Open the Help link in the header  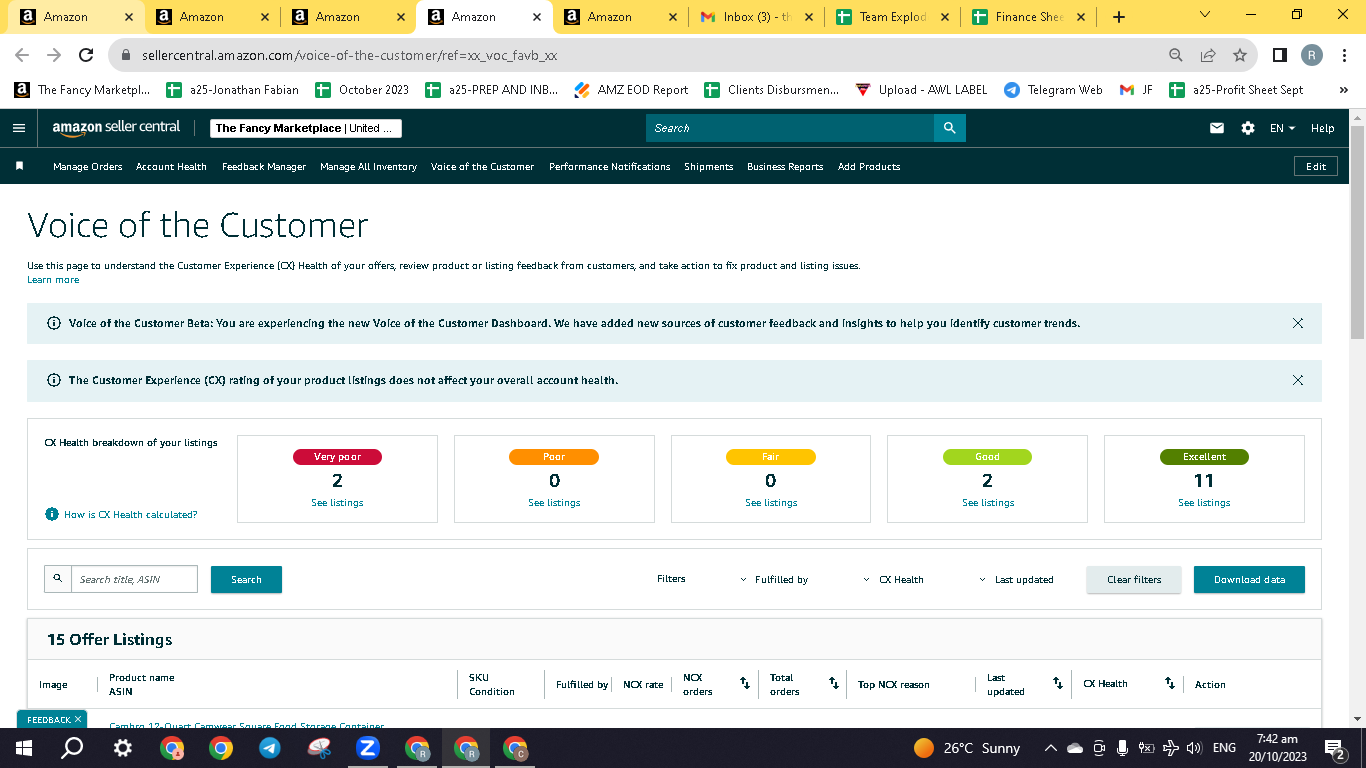click(1322, 128)
